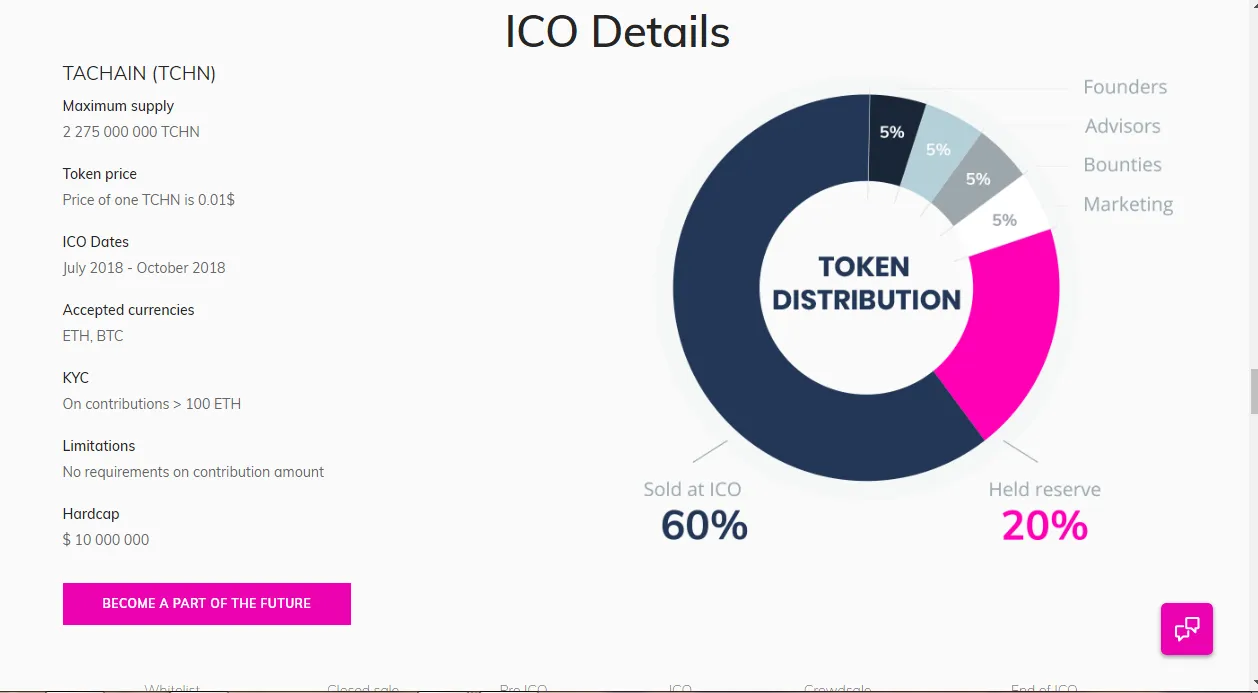Screen dimensions: 1258x693
Task: Click the Advisors legend label
Action: (1123, 126)
